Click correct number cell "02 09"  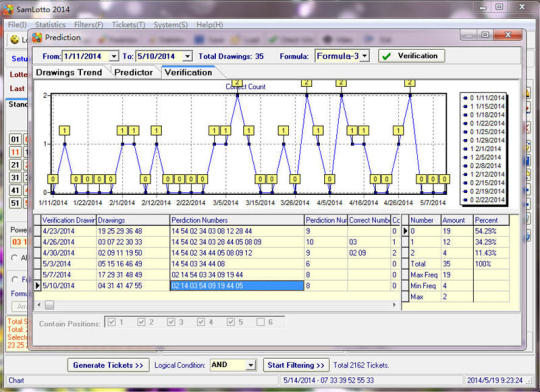click(369, 253)
